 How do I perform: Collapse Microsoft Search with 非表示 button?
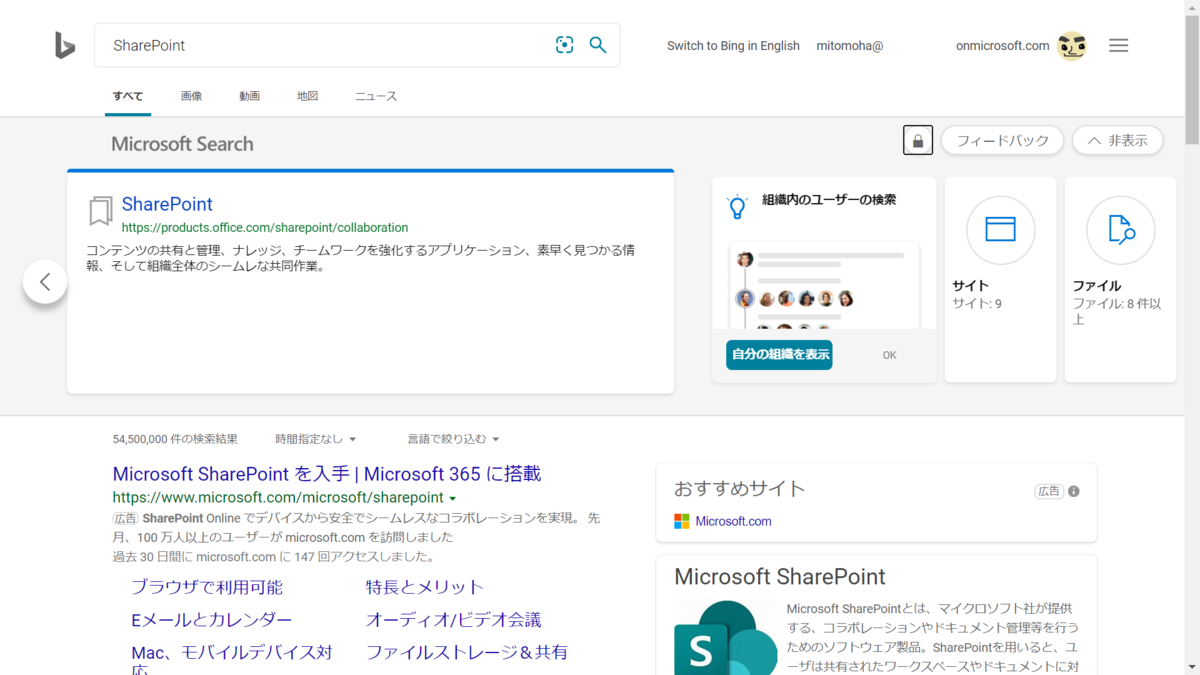[1117, 141]
